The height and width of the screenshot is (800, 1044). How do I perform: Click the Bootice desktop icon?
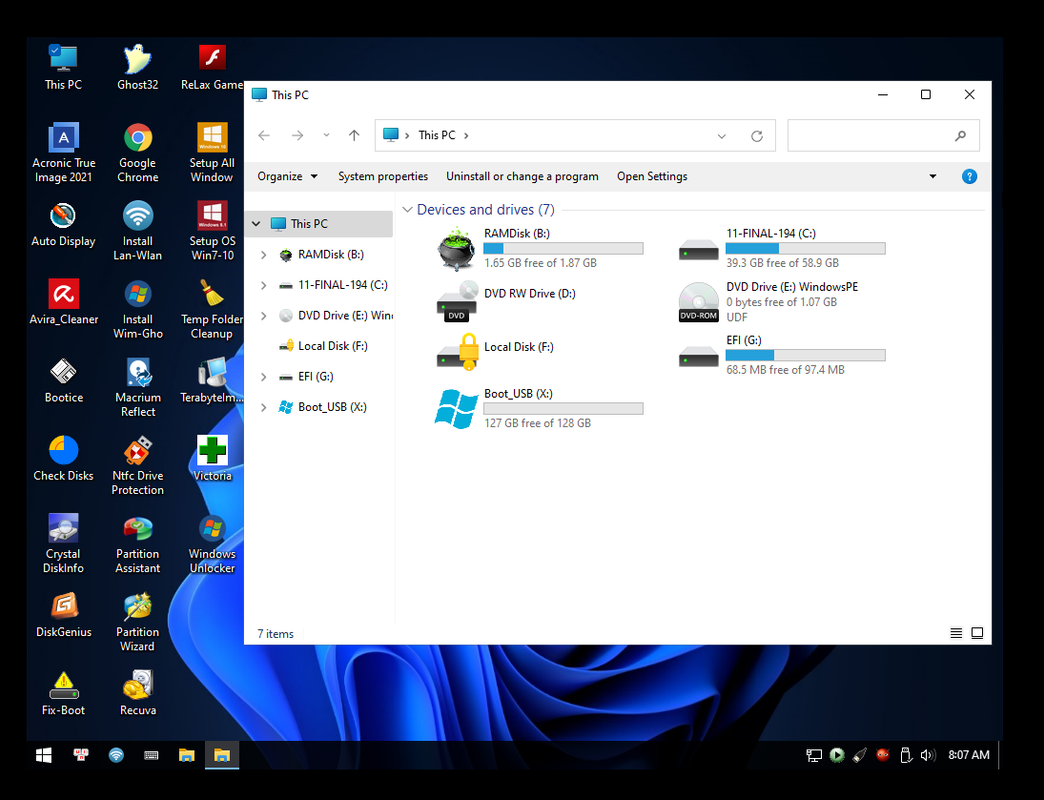pyautogui.click(x=63, y=381)
